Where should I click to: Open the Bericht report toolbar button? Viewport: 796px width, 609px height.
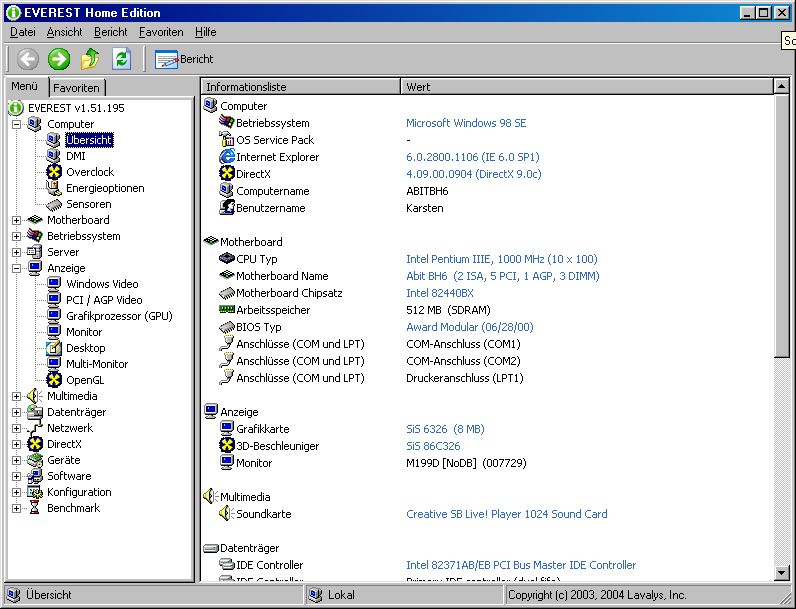pos(184,59)
